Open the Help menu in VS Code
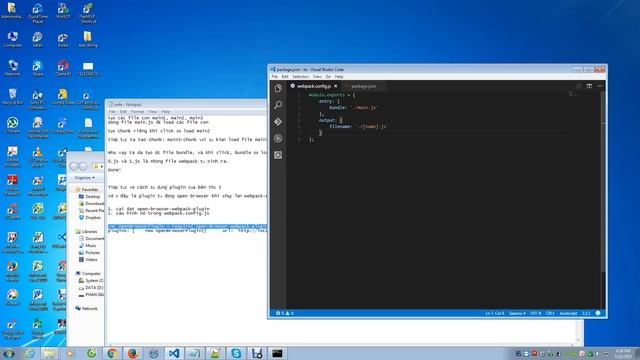Image resolution: width=640 pixels, height=360 pixels. pos(339,77)
